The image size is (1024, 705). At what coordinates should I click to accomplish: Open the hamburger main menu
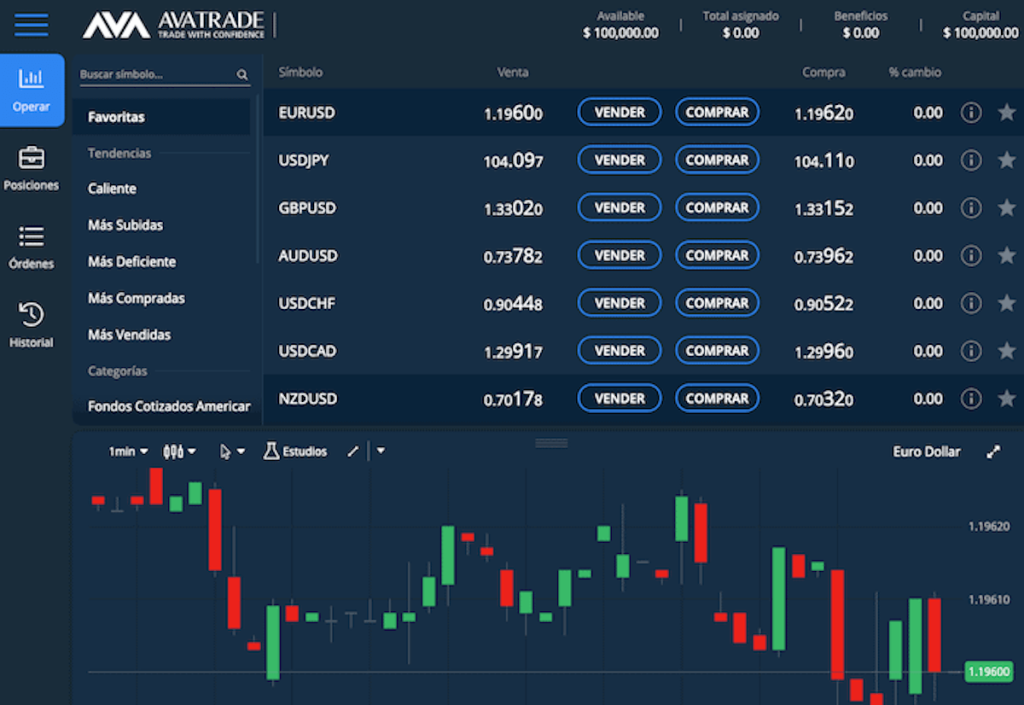tap(31, 24)
